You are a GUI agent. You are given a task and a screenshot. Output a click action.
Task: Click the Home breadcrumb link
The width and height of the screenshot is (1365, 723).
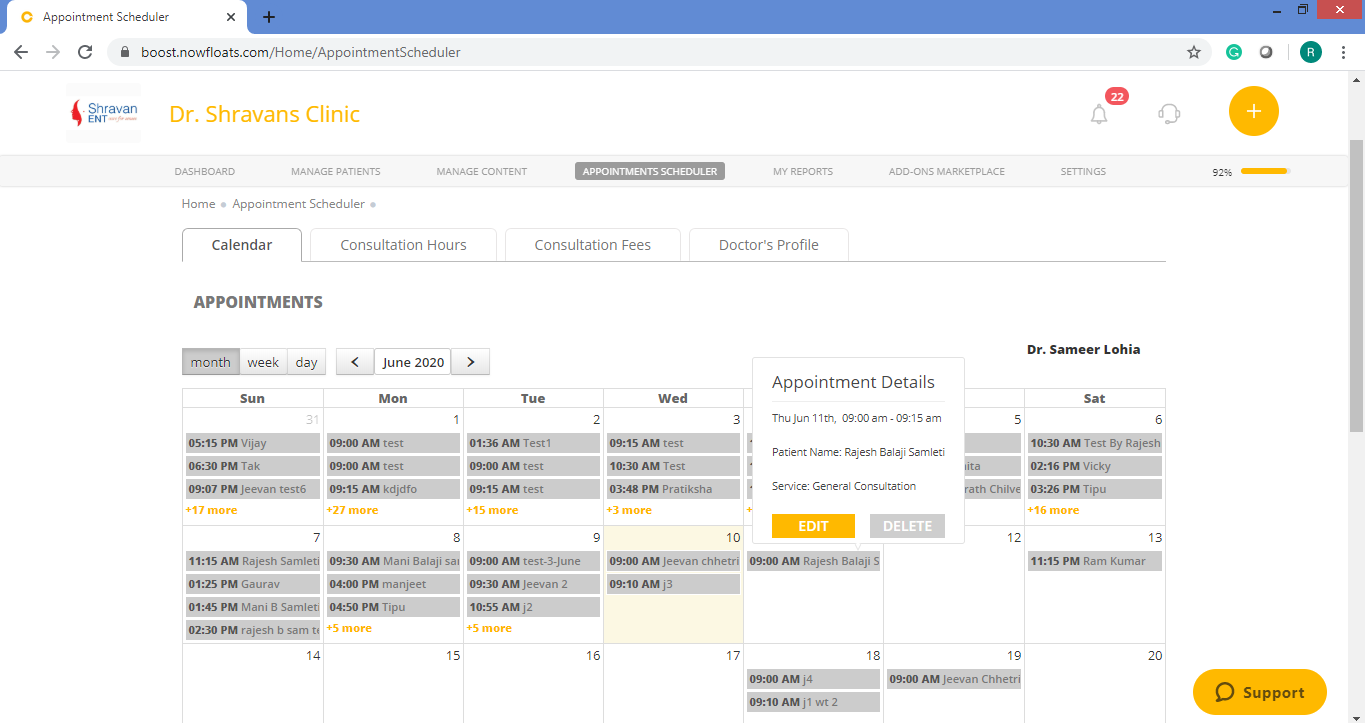198,204
